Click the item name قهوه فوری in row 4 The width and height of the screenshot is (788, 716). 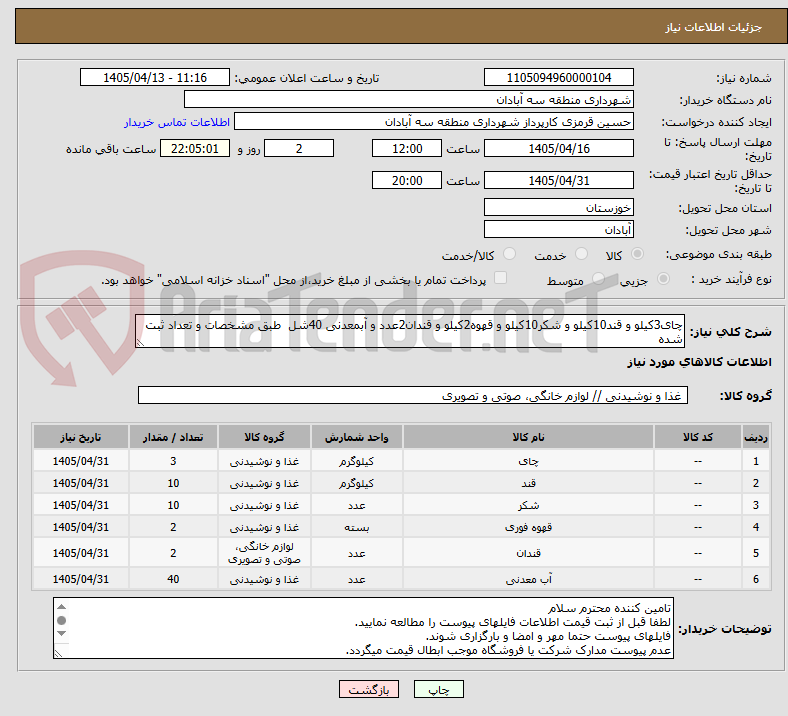(528, 528)
